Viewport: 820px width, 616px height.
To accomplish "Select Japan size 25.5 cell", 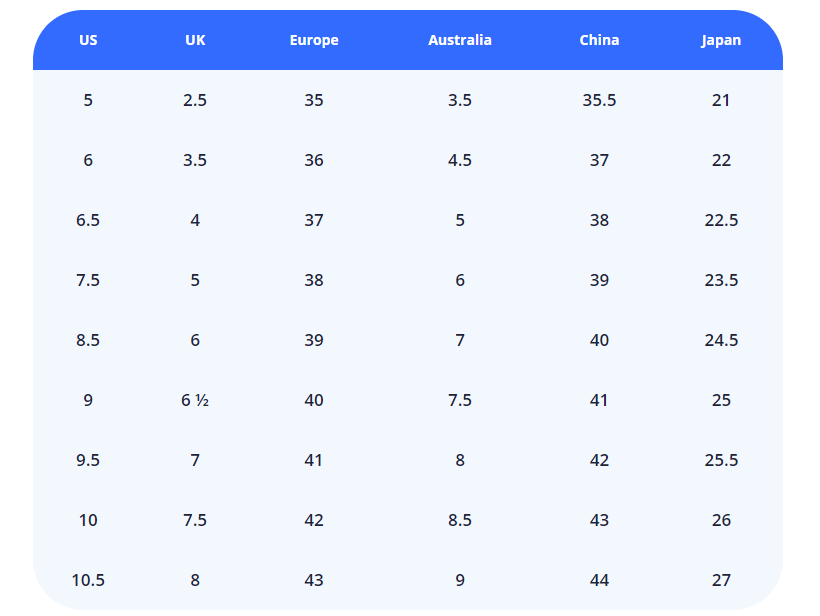I will [x=721, y=460].
